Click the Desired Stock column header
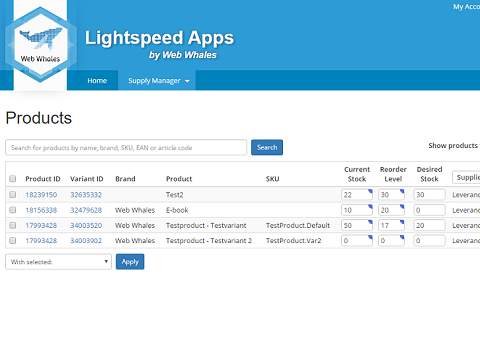 click(x=429, y=174)
